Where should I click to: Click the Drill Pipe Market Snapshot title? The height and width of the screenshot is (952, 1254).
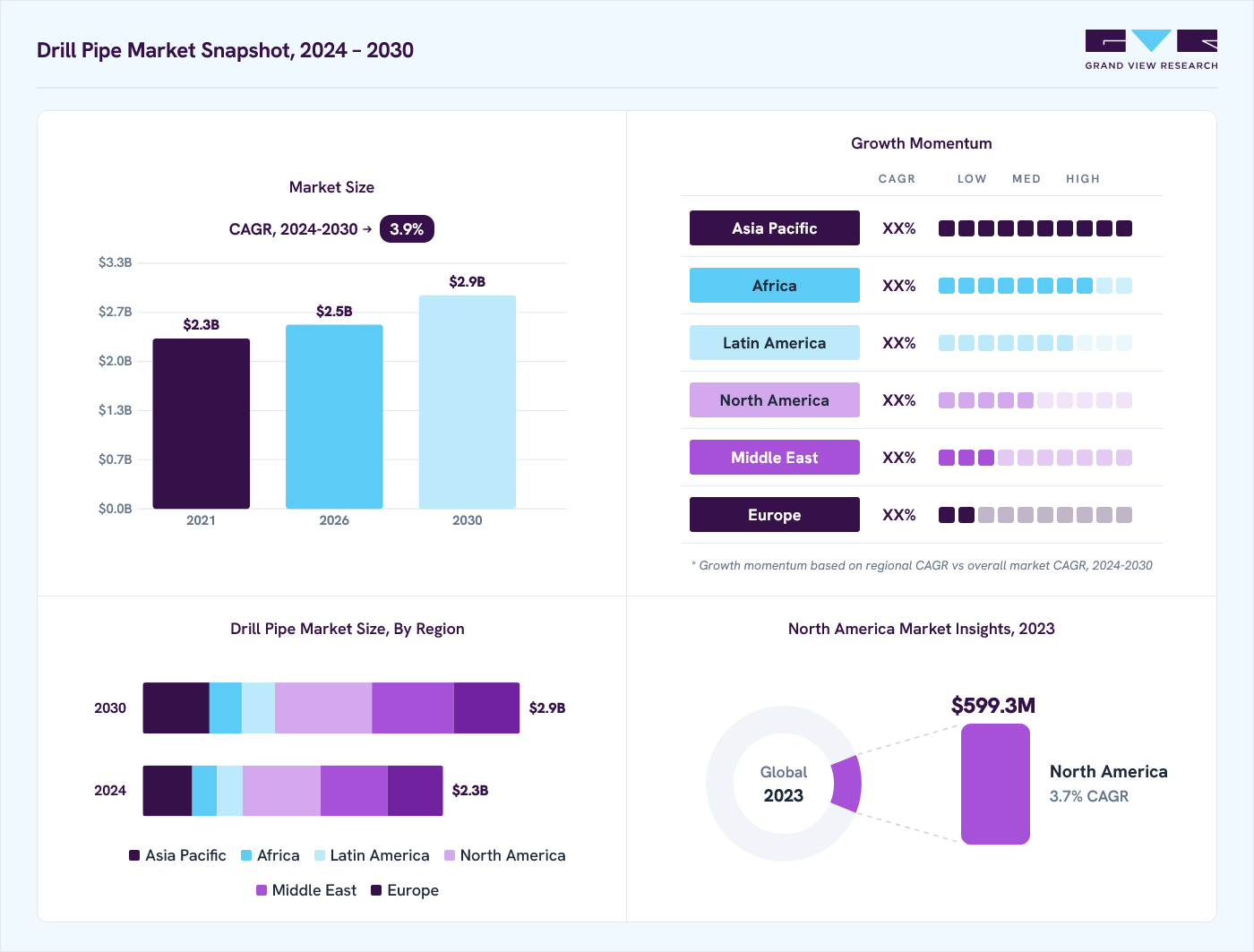coord(225,50)
